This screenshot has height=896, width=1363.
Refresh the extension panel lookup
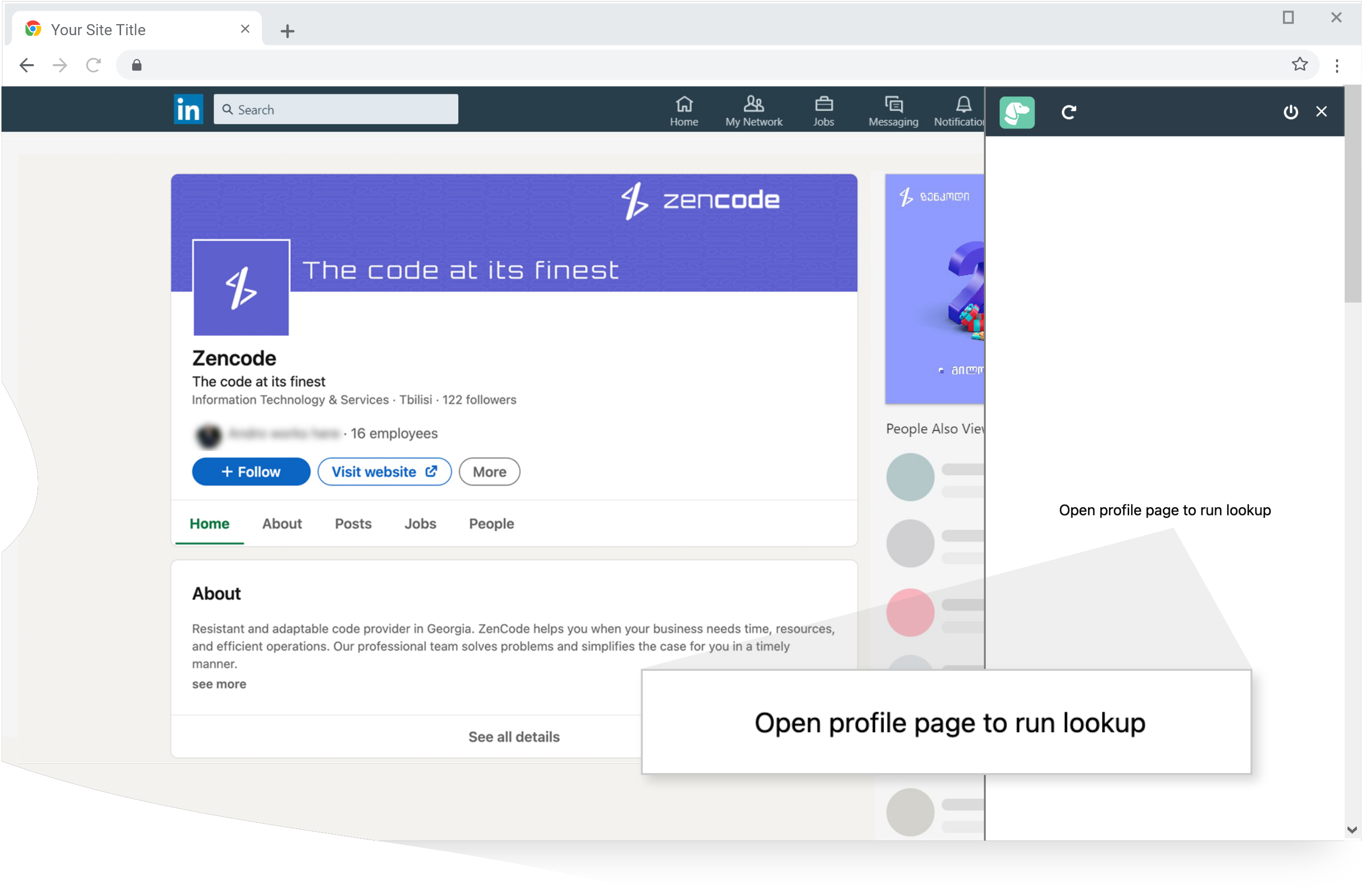click(1069, 112)
